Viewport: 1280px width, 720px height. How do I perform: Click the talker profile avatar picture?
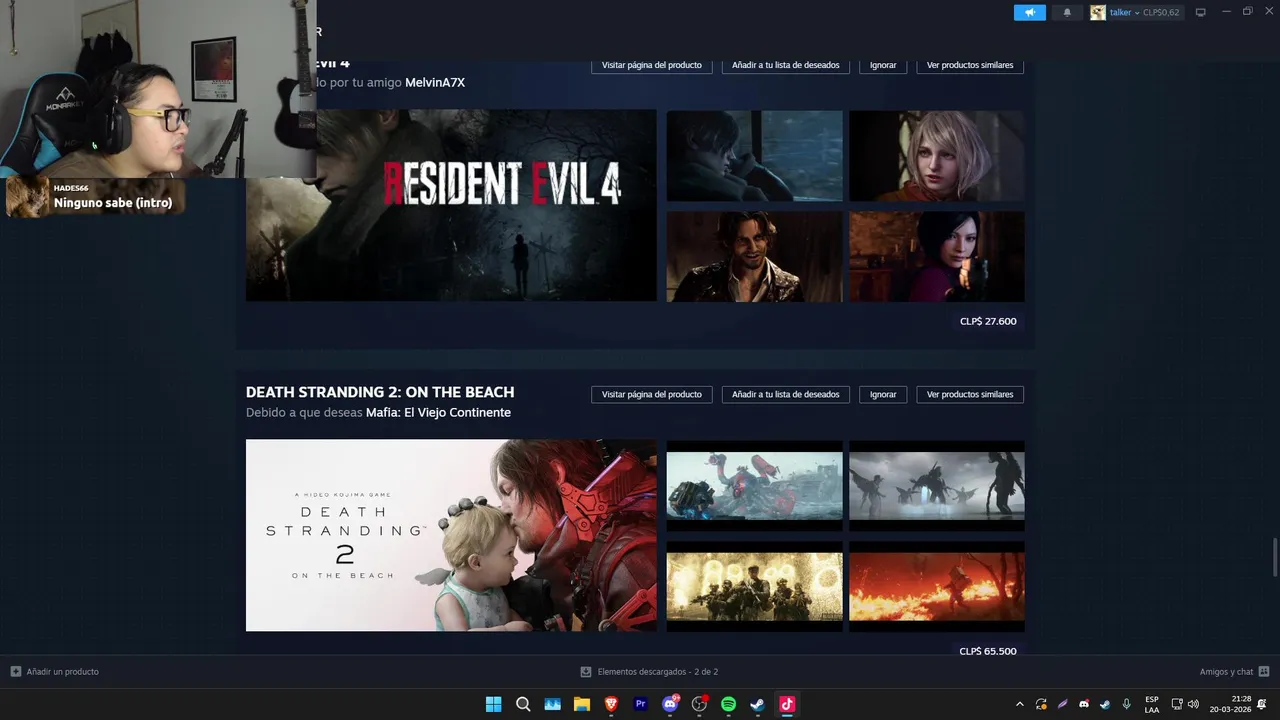(x=1098, y=12)
